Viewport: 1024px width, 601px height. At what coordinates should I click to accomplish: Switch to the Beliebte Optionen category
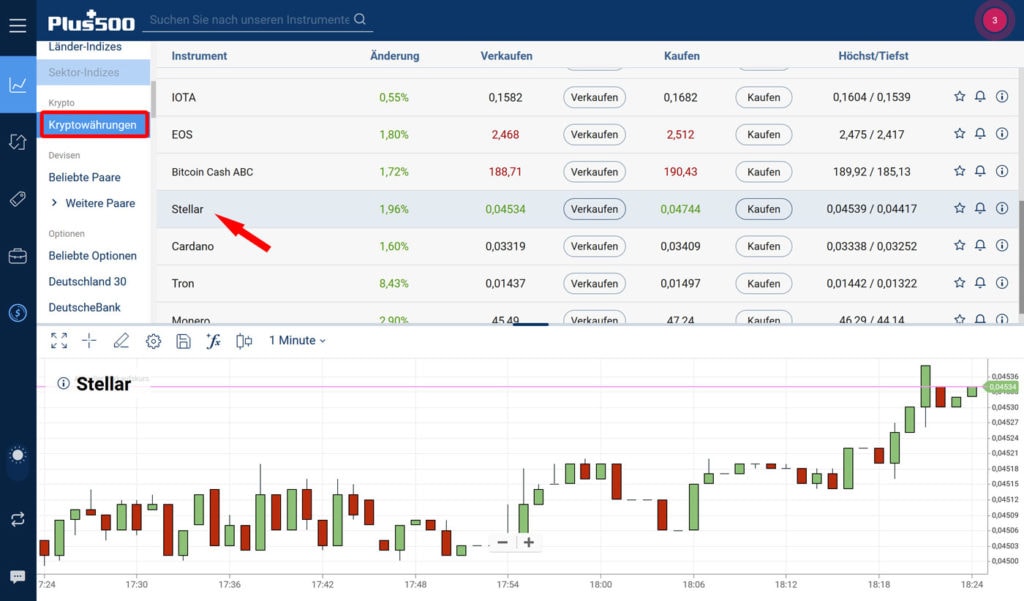point(93,256)
